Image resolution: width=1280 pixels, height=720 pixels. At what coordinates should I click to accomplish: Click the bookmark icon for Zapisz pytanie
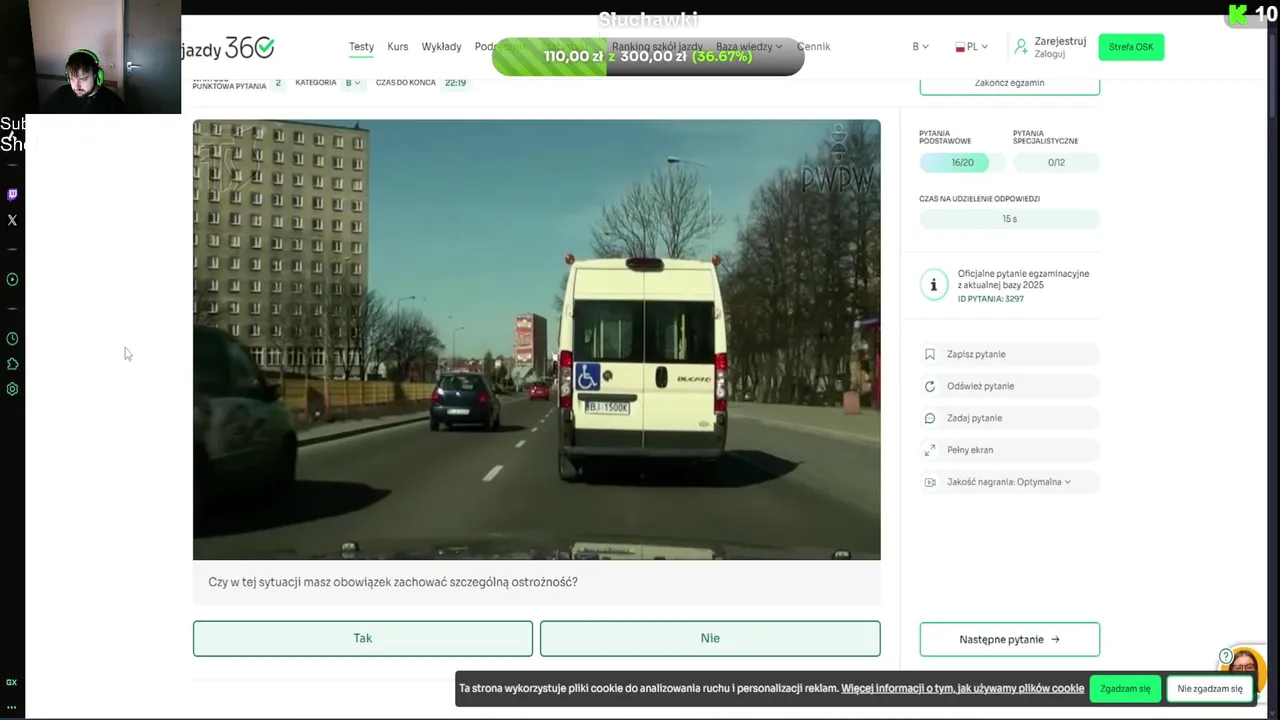click(x=930, y=354)
